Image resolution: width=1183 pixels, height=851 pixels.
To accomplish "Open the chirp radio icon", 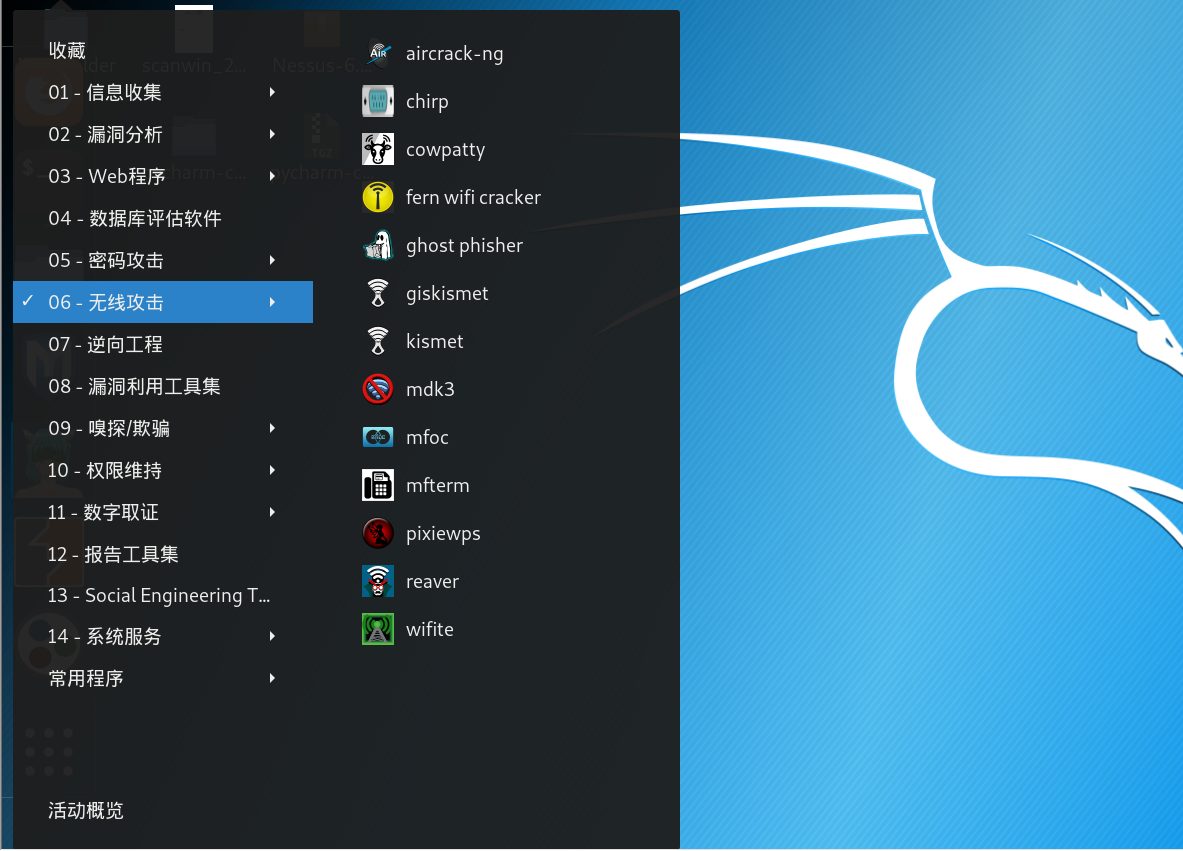I will [x=378, y=101].
